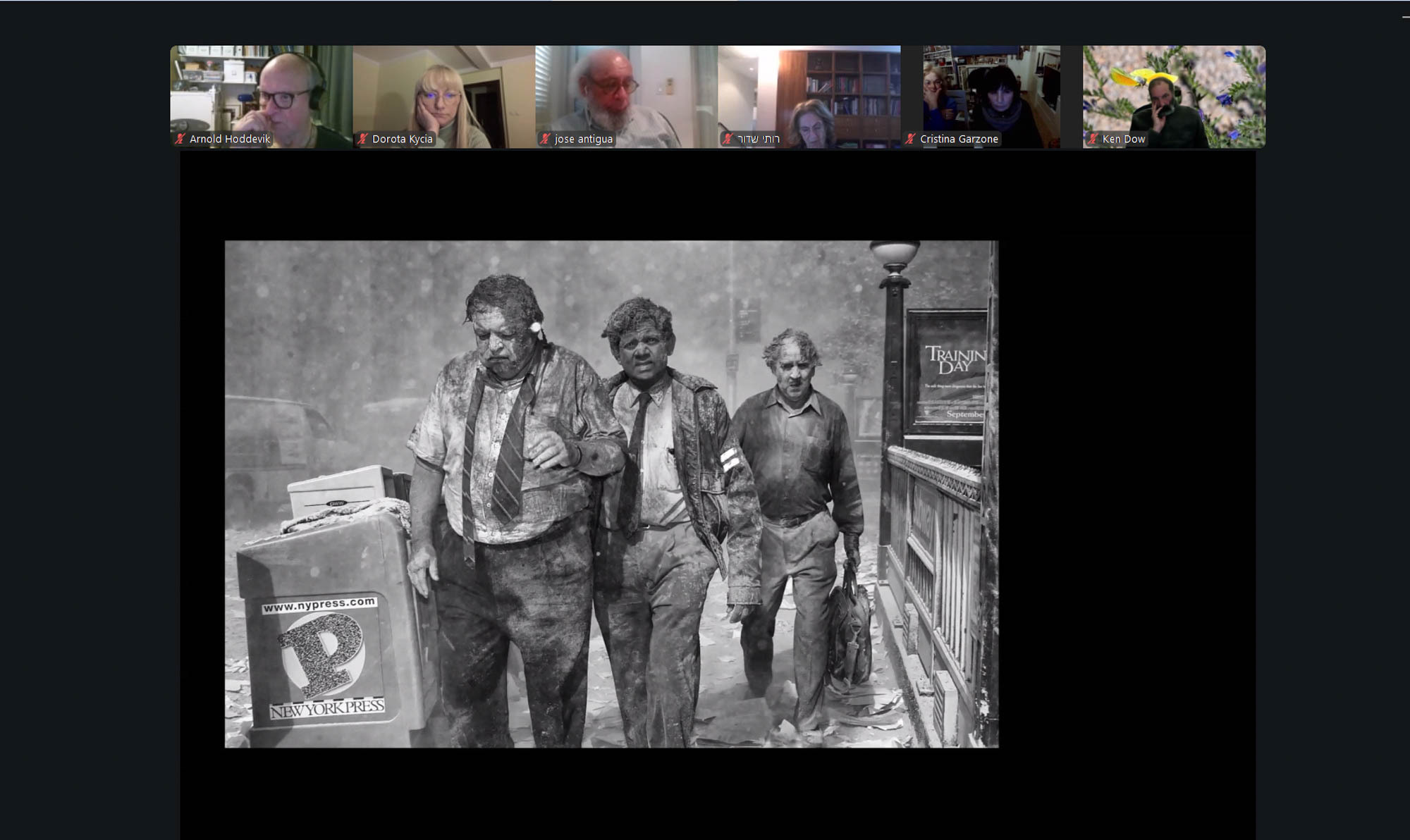Image resolution: width=1410 pixels, height=840 pixels.
Task: Click the Arnold Hoddevik name label
Action: click(230, 139)
